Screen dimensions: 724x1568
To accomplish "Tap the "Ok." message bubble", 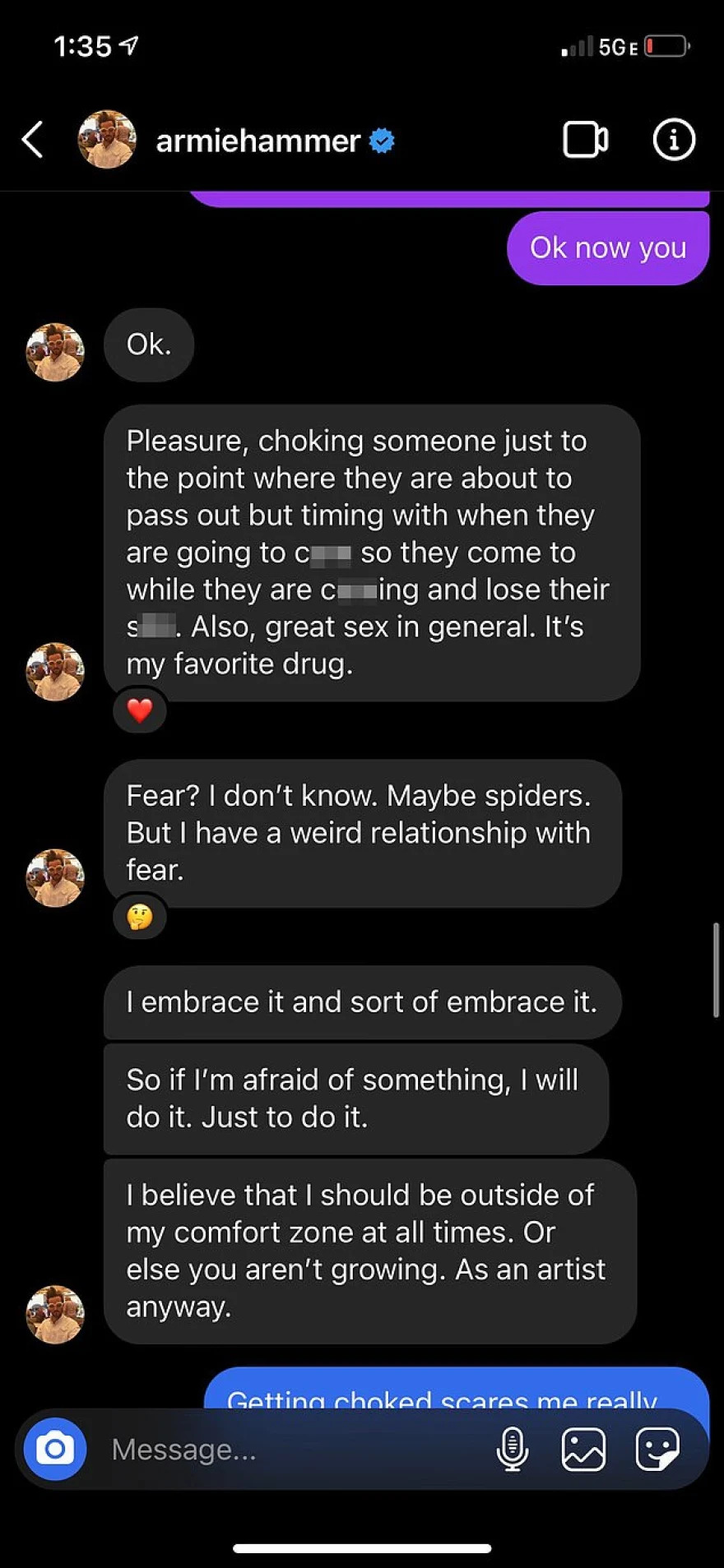I will tap(149, 345).
